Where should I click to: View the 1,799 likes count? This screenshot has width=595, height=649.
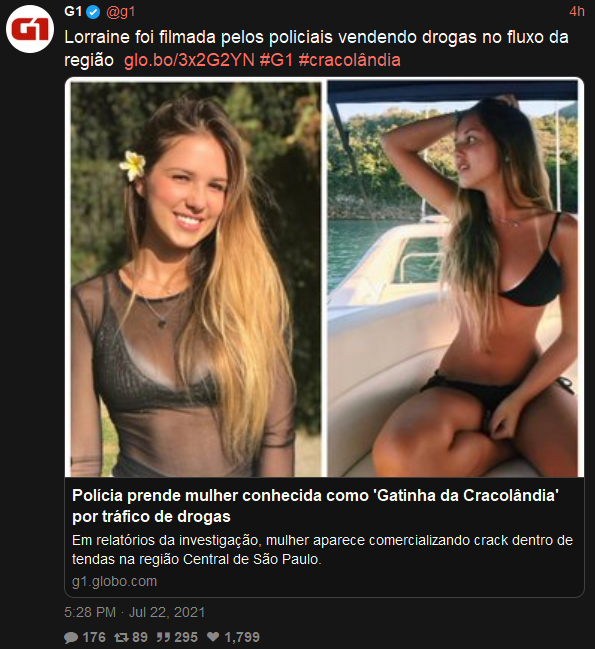point(242,637)
